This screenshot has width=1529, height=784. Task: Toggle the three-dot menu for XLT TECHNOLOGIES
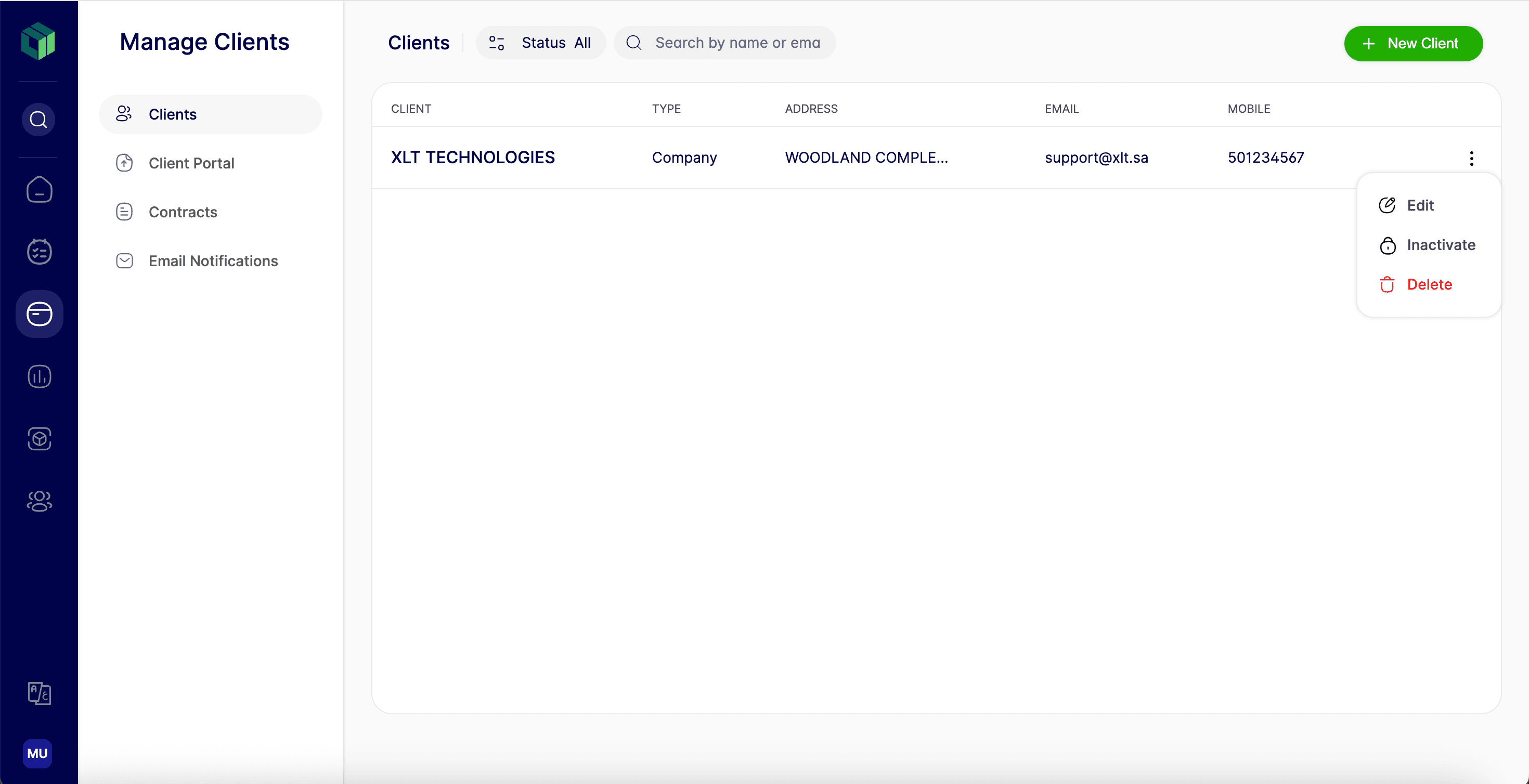pyautogui.click(x=1471, y=158)
